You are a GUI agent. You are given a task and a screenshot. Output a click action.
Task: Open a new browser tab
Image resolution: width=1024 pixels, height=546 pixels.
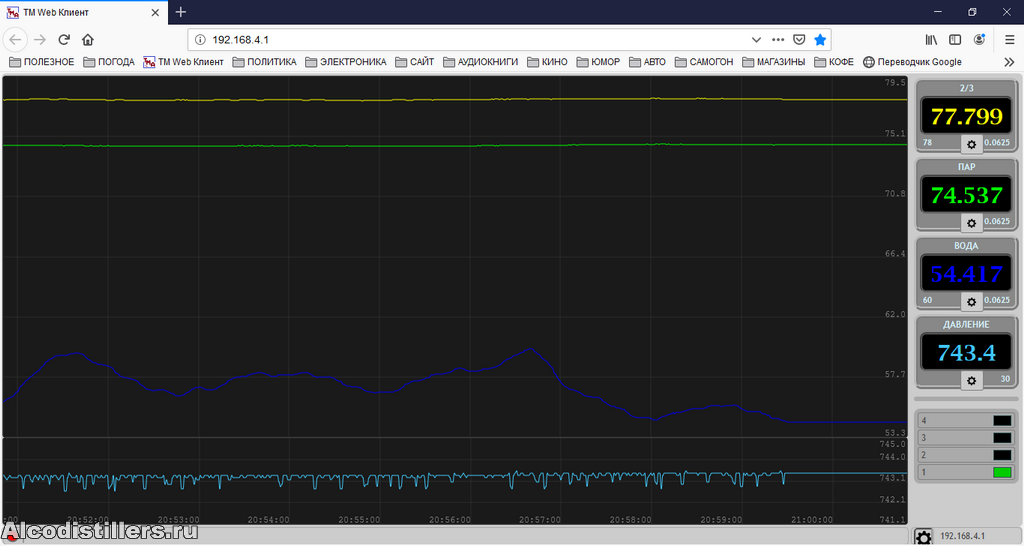click(x=181, y=12)
